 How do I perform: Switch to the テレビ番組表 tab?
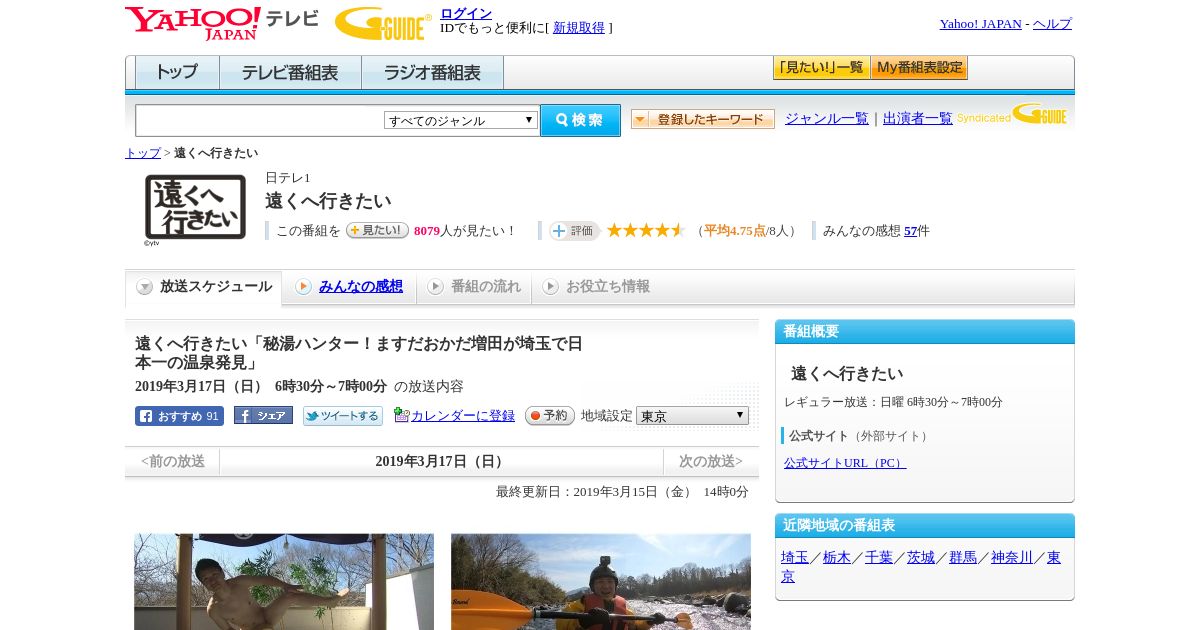[290, 73]
